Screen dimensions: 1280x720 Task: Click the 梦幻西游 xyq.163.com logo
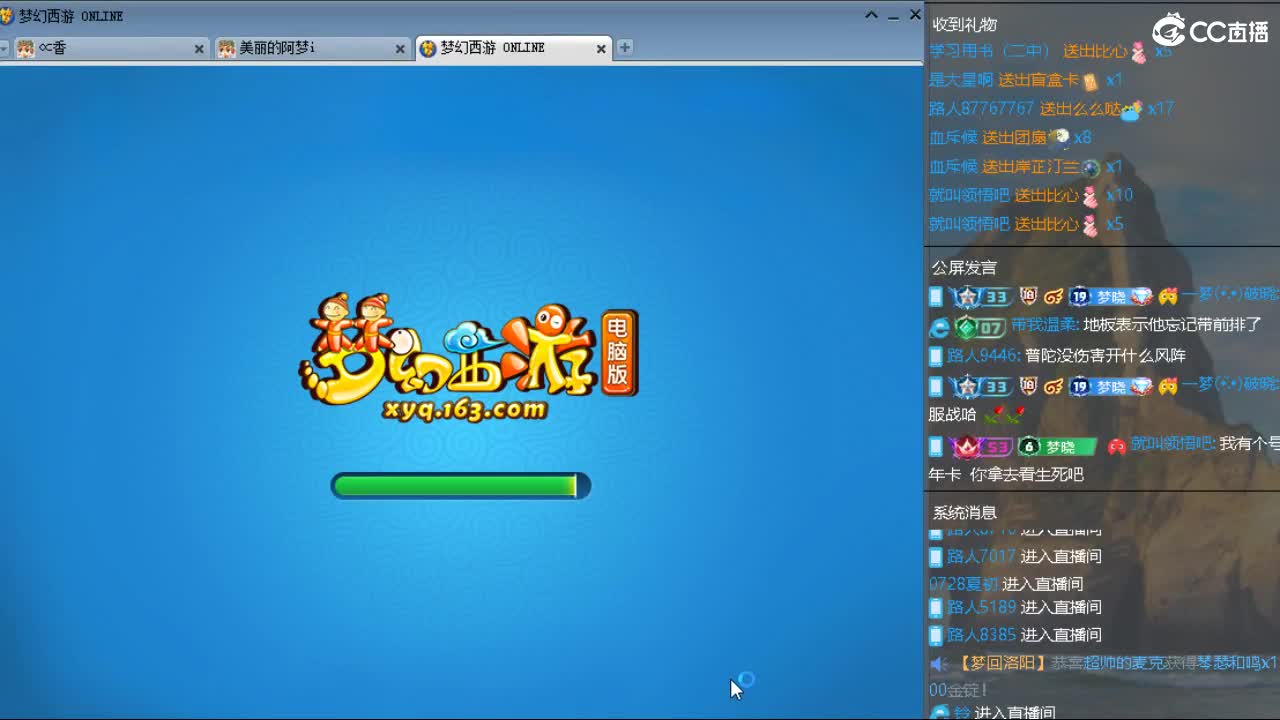(x=468, y=359)
